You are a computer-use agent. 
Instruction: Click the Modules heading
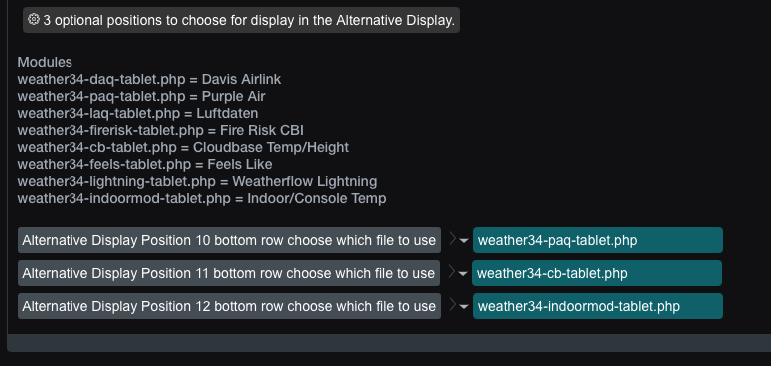tap(45, 62)
